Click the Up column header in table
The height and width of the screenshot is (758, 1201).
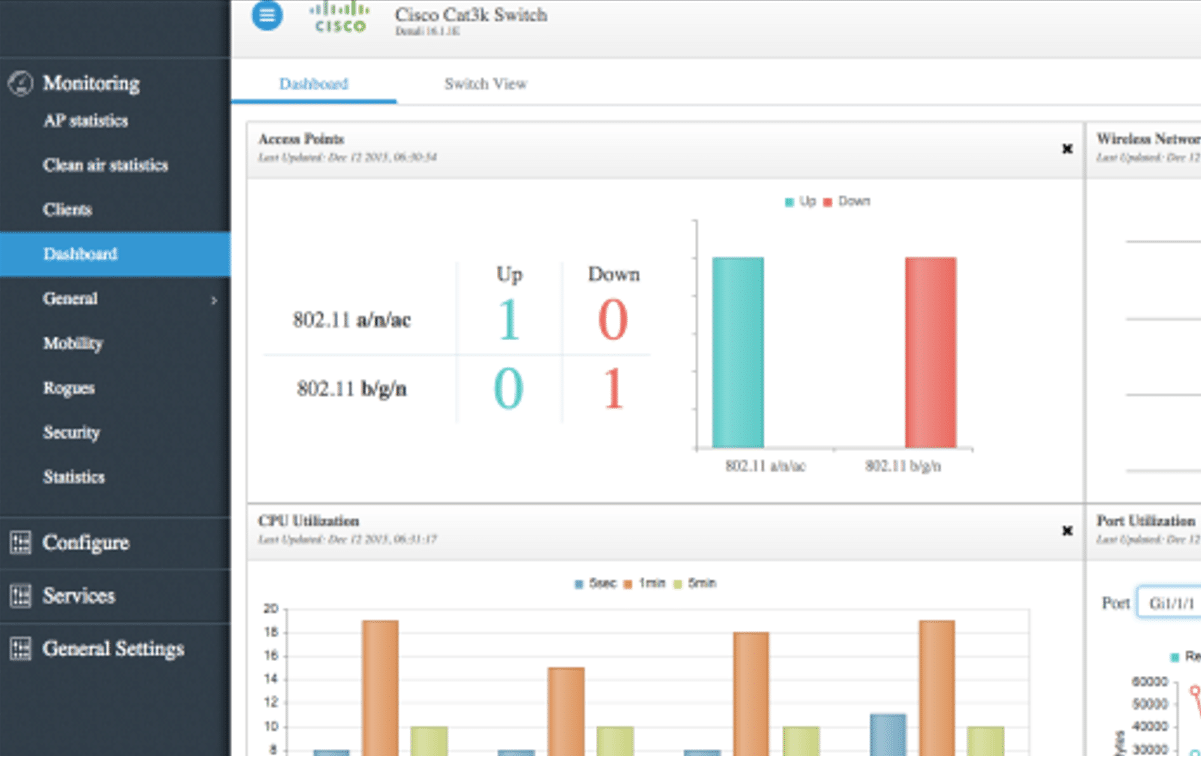click(x=509, y=274)
